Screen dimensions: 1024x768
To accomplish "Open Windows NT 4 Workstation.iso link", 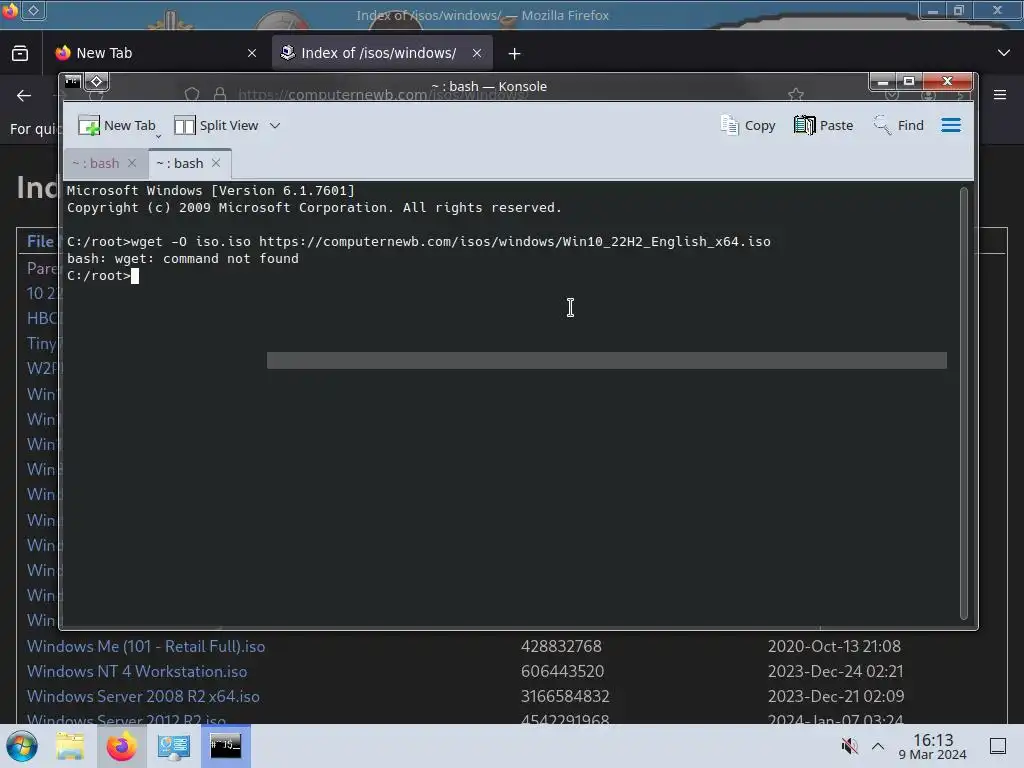I will (136, 671).
